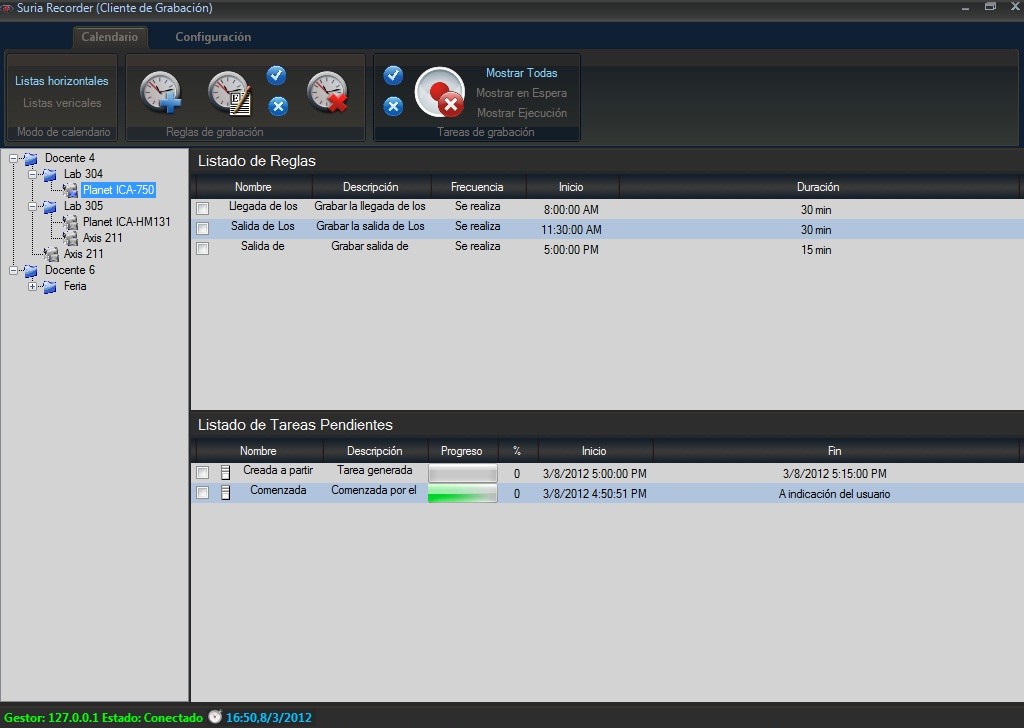Click the green progress bar of Comenzada task
Viewport: 1024px width, 728px height.
click(x=462, y=493)
